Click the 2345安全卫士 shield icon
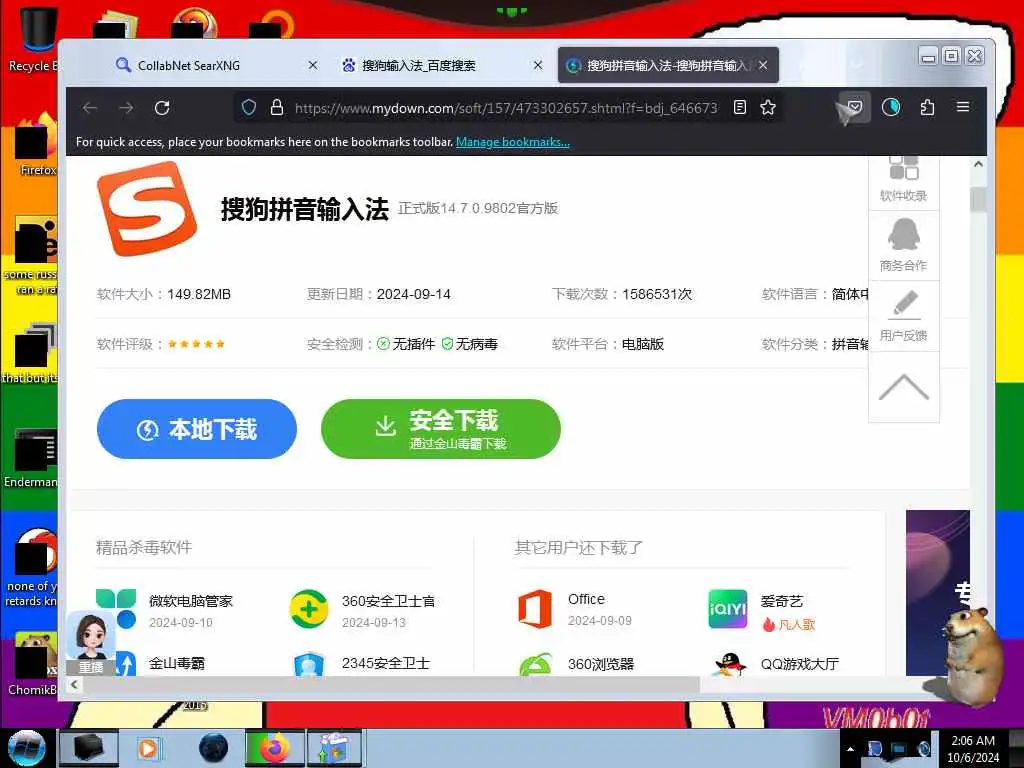This screenshot has height=768, width=1024. coord(309,664)
